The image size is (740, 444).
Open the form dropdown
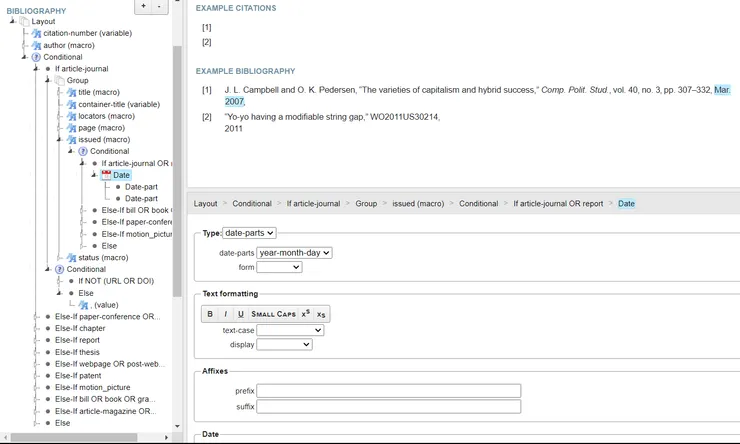[279, 267]
